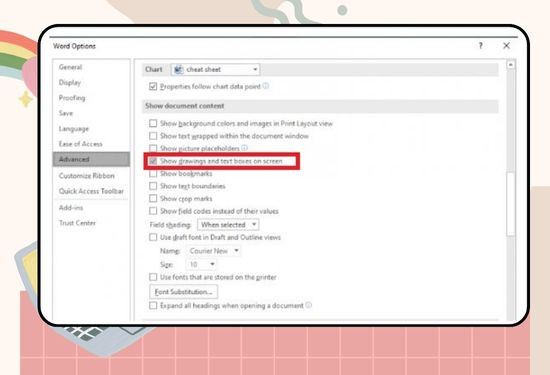Close the Word Options dialog
This screenshot has height=375, width=550.
[x=506, y=46]
